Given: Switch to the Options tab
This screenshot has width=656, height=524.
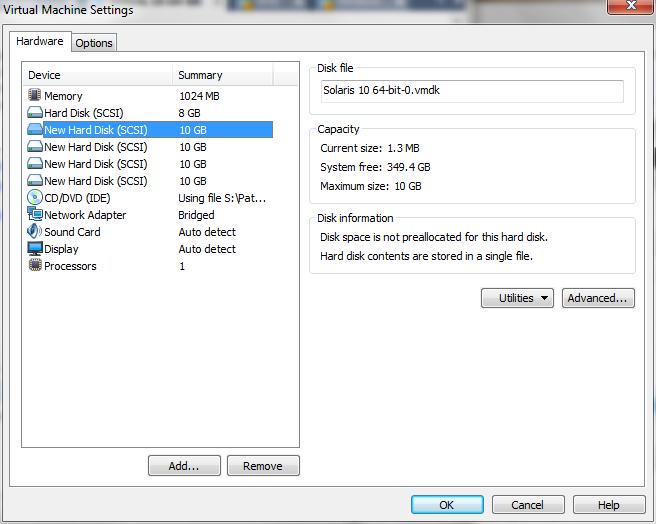Looking at the screenshot, I should tap(94, 42).
